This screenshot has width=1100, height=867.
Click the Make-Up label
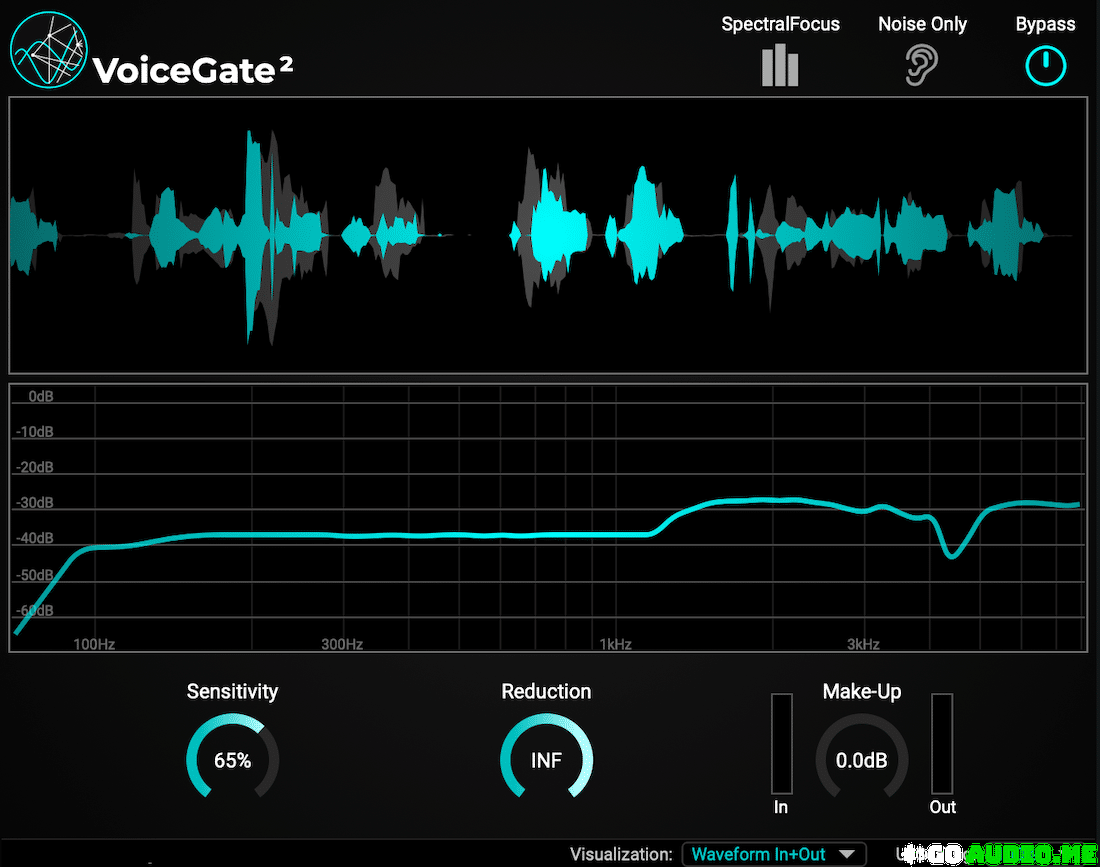[x=861, y=692]
